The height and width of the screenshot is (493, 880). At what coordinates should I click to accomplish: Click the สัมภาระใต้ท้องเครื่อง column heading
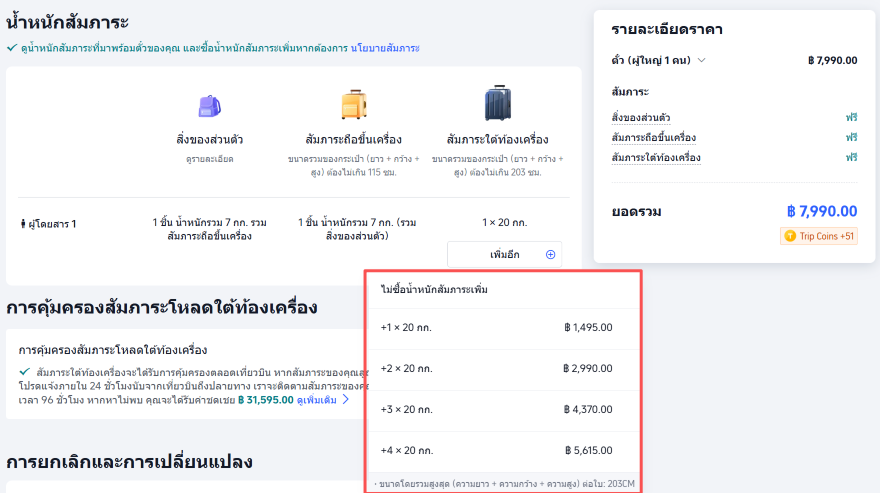[x=498, y=139]
